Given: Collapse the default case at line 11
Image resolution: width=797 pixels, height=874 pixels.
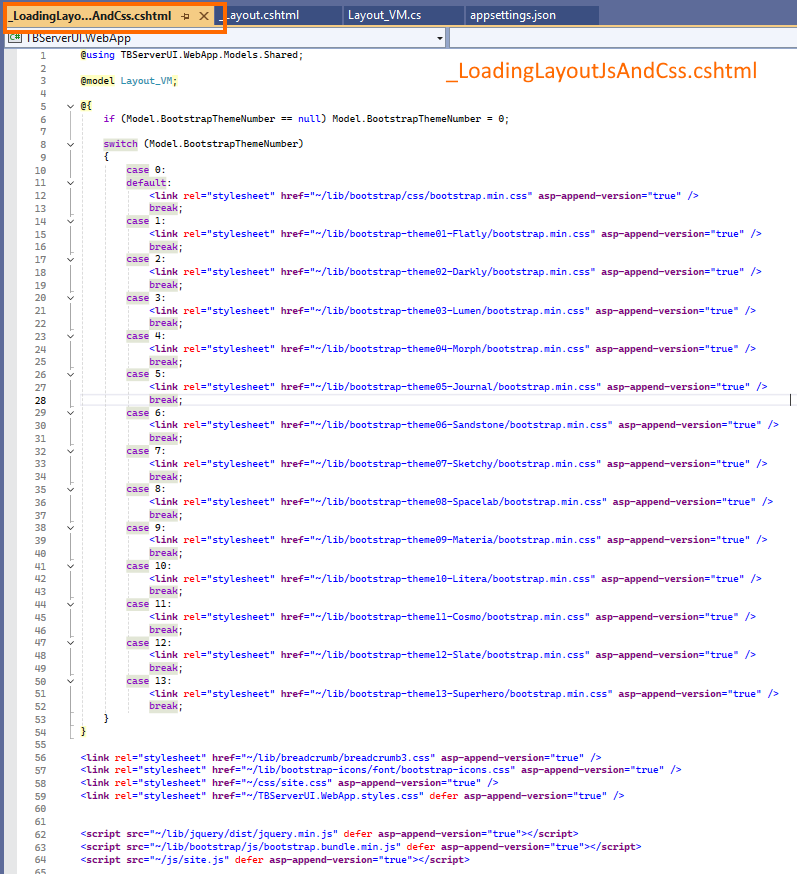Looking at the screenshot, I should coord(69,183).
